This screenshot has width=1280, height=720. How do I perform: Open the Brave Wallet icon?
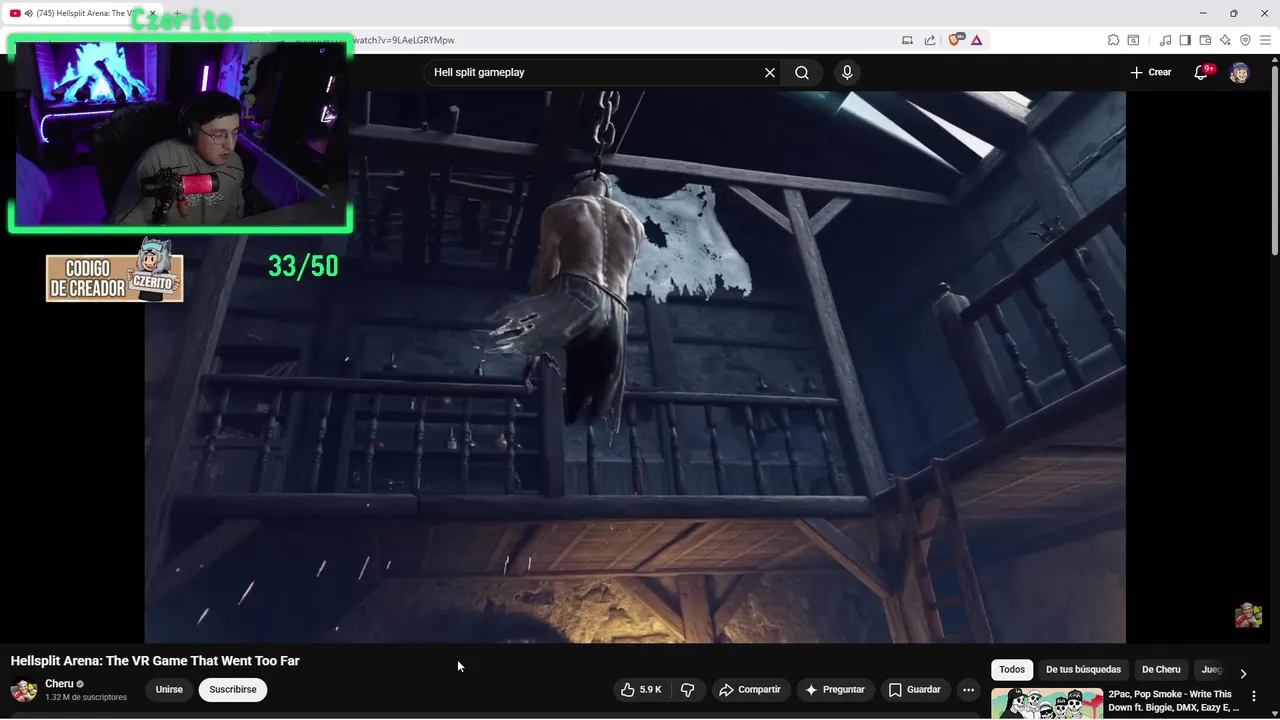(x=1205, y=40)
